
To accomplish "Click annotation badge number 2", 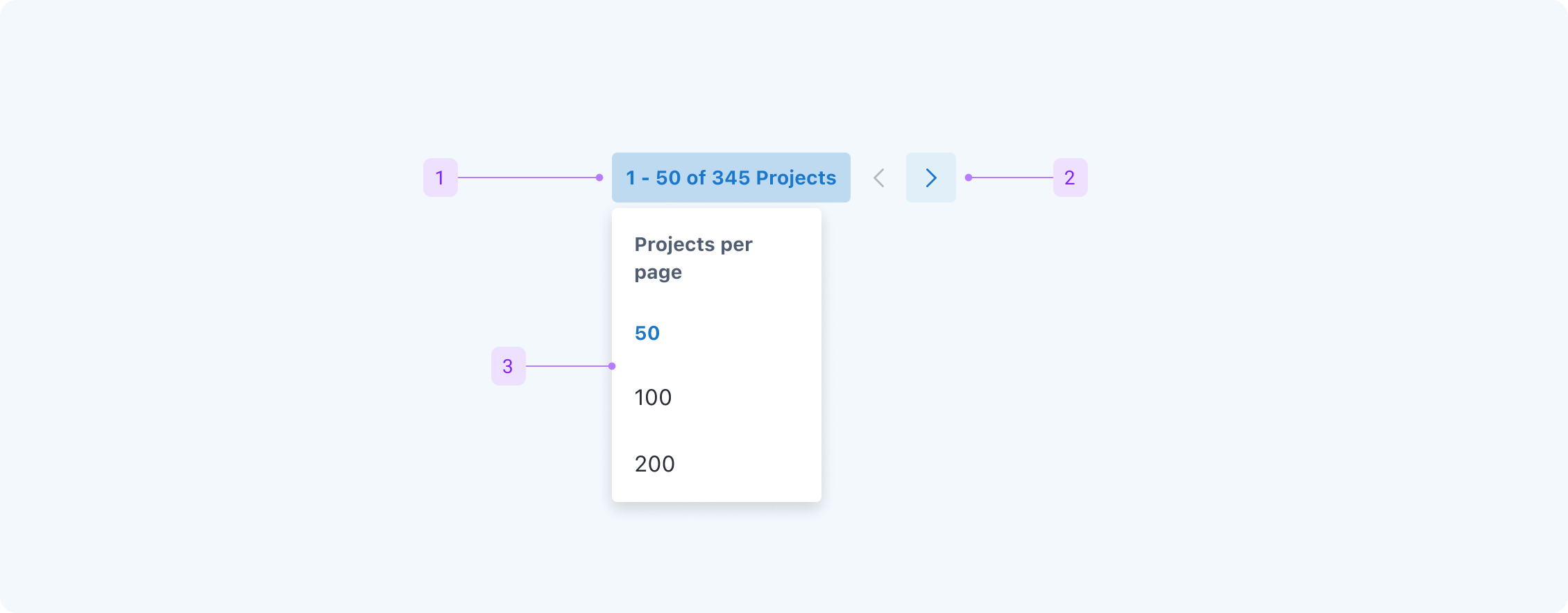I will pos(1070,178).
